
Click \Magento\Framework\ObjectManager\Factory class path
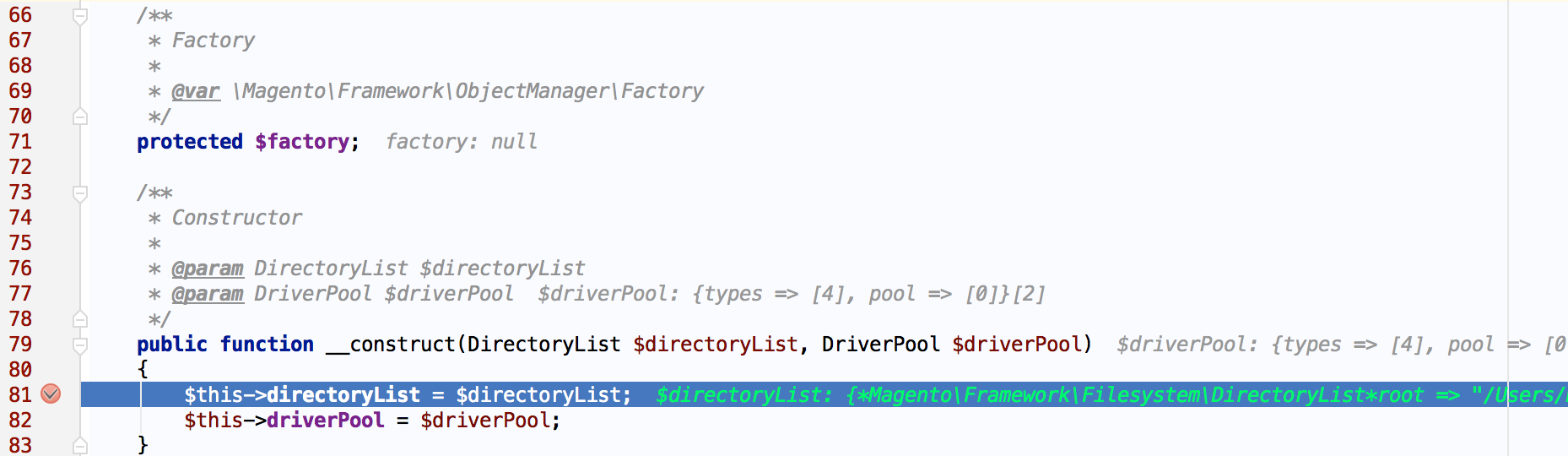[x=468, y=91]
